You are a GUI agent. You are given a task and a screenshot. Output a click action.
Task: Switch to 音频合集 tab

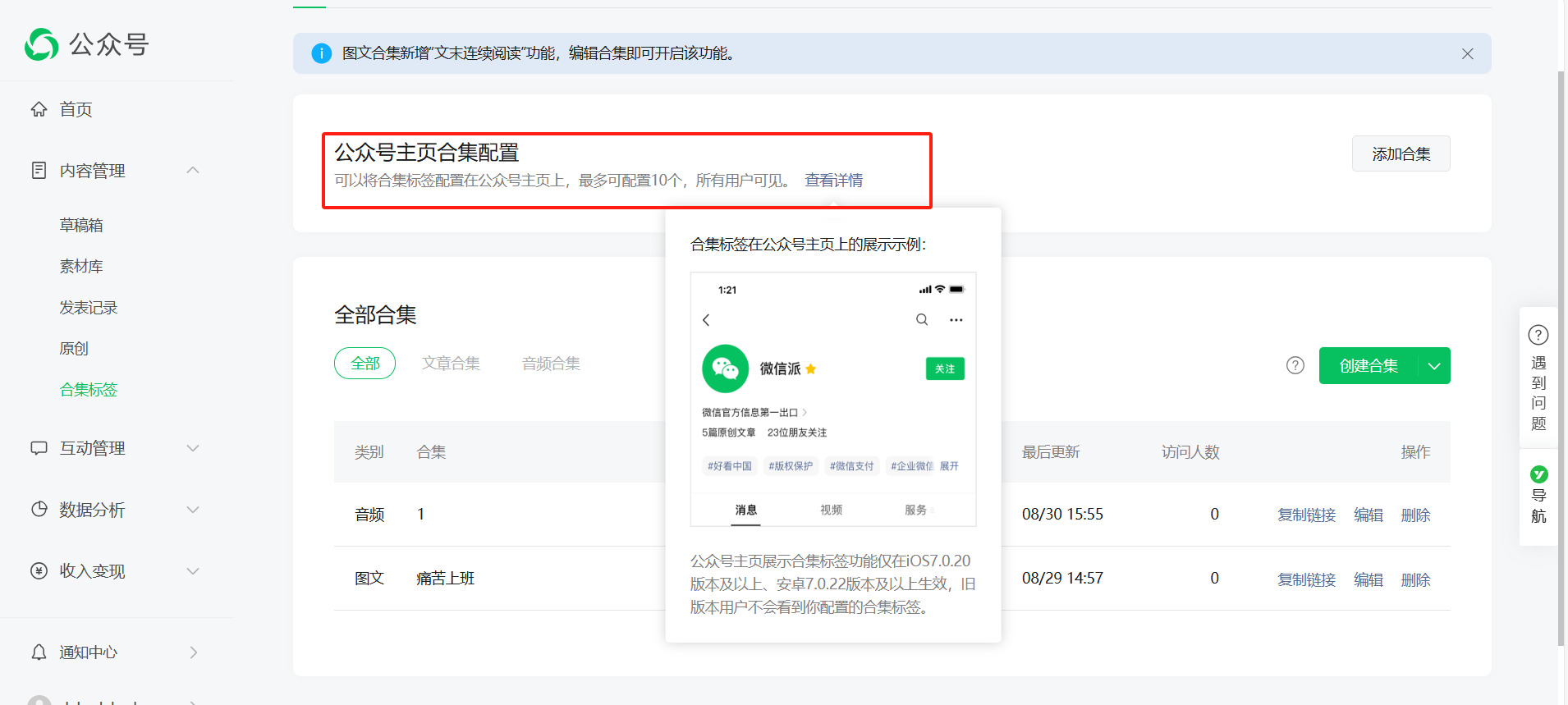[x=551, y=363]
